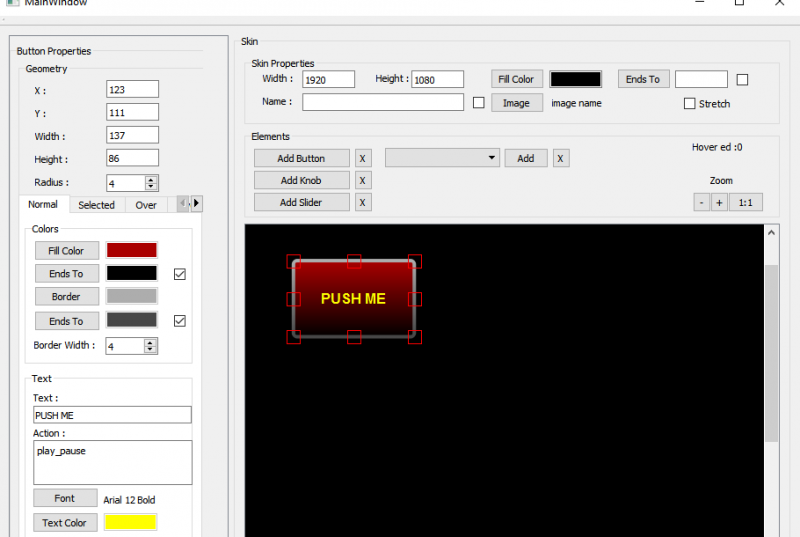Click the button Height input field
This screenshot has height=537, width=800.
click(x=133, y=158)
